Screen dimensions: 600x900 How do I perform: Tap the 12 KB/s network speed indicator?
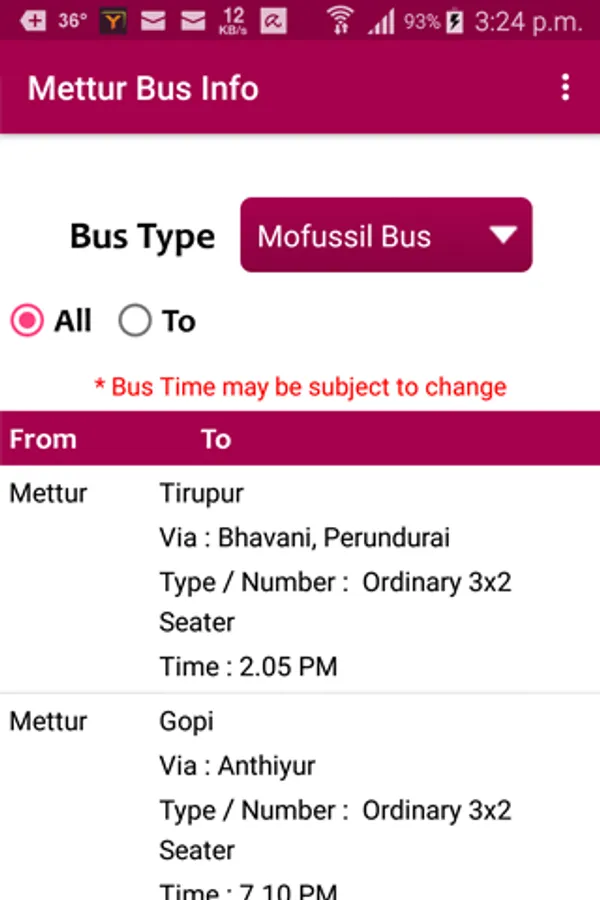point(233,20)
